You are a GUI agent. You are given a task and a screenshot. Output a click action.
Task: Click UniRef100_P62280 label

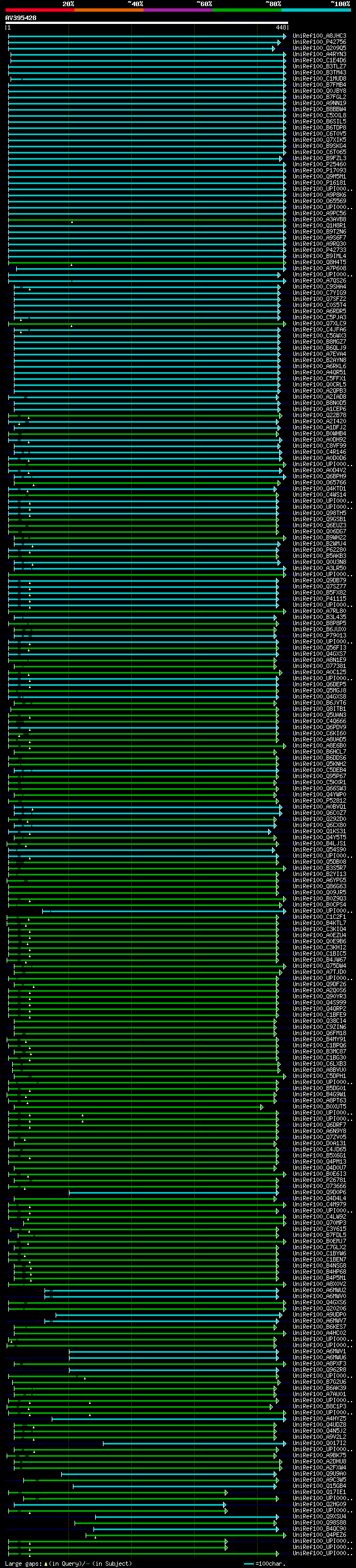(x=319, y=550)
